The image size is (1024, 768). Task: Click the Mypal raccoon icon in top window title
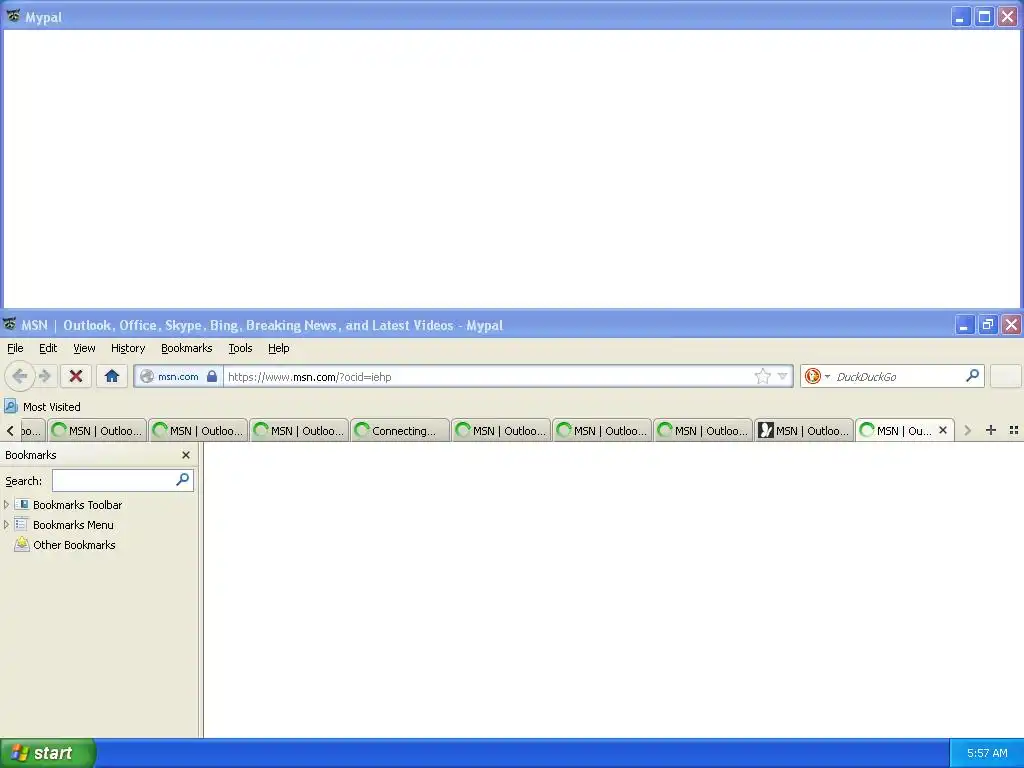(13, 16)
